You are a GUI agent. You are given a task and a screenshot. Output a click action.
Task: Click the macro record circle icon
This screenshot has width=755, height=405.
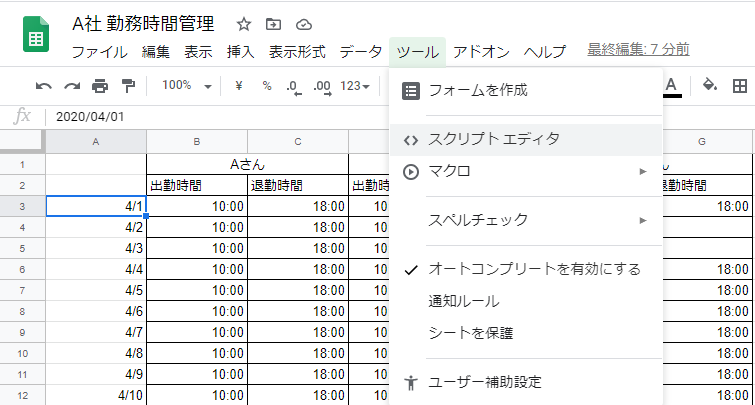coord(411,172)
